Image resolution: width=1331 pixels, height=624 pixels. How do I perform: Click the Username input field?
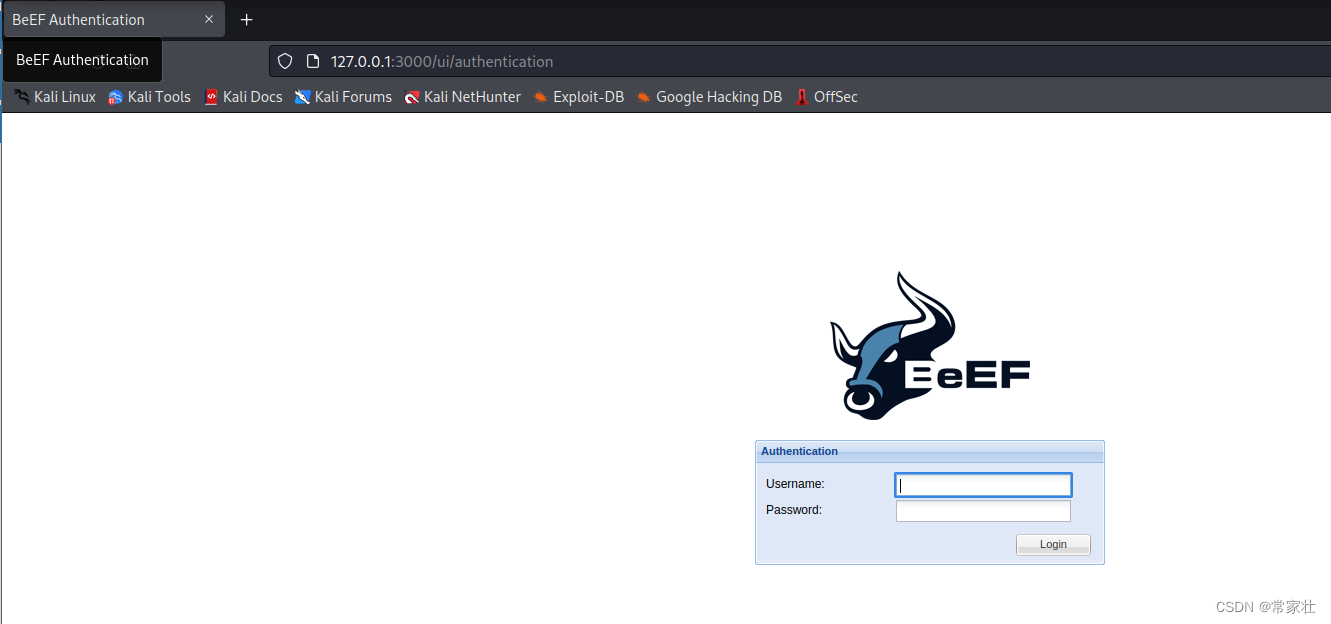[983, 485]
